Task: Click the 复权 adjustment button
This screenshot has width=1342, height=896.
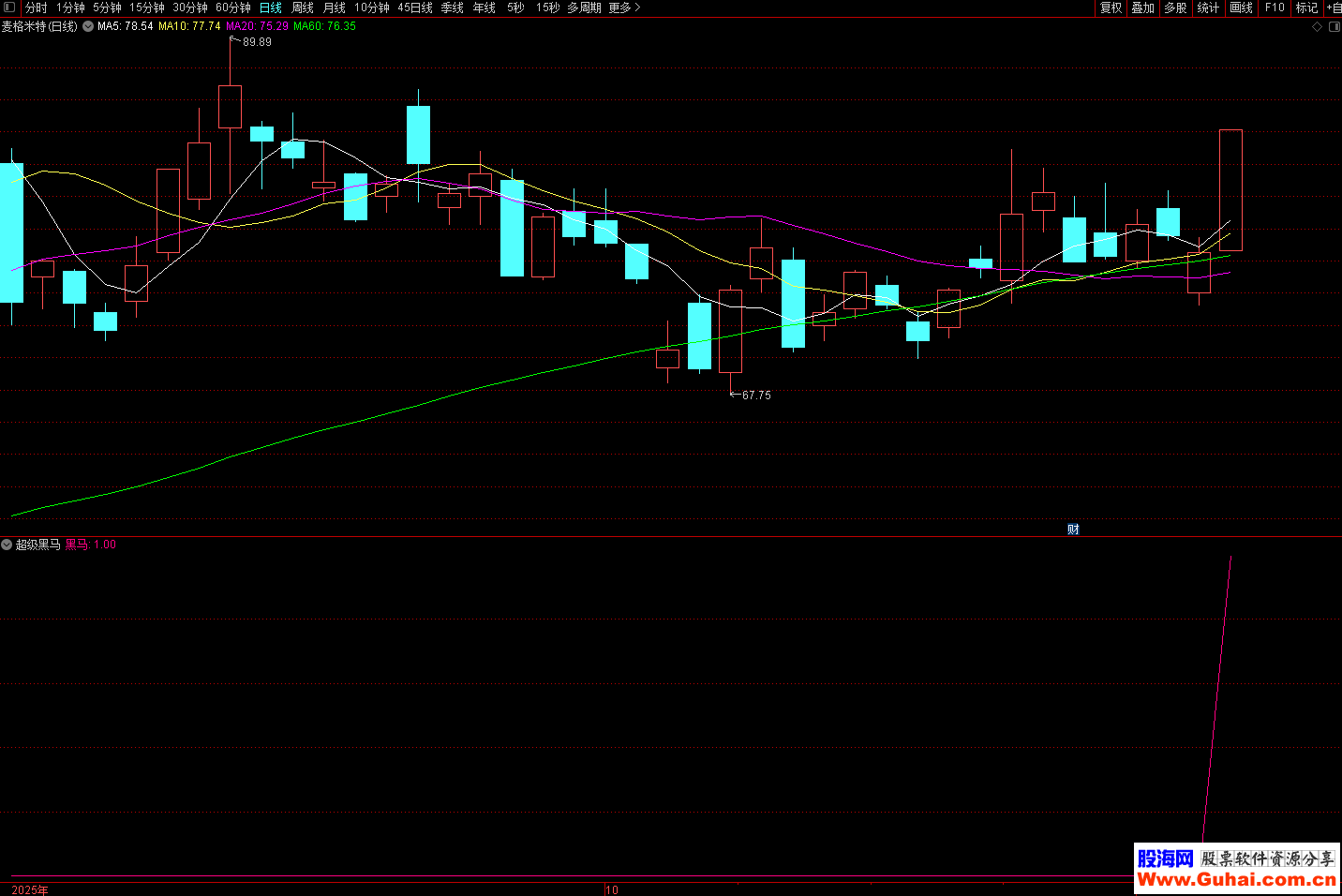Action: click(x=1111, y=7)
